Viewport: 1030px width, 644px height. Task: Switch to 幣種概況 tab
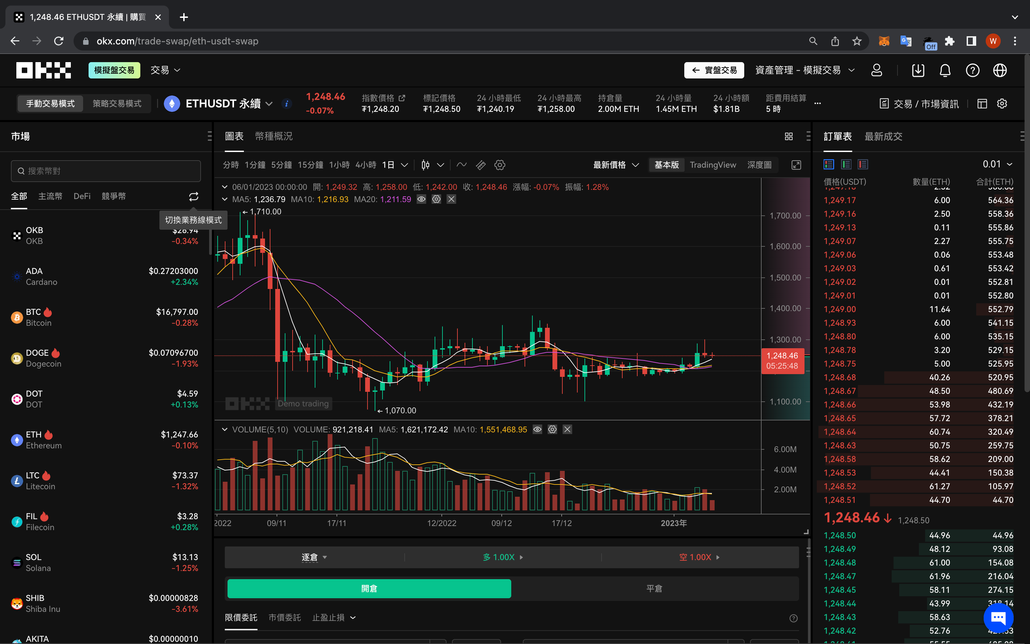(273, 136)
